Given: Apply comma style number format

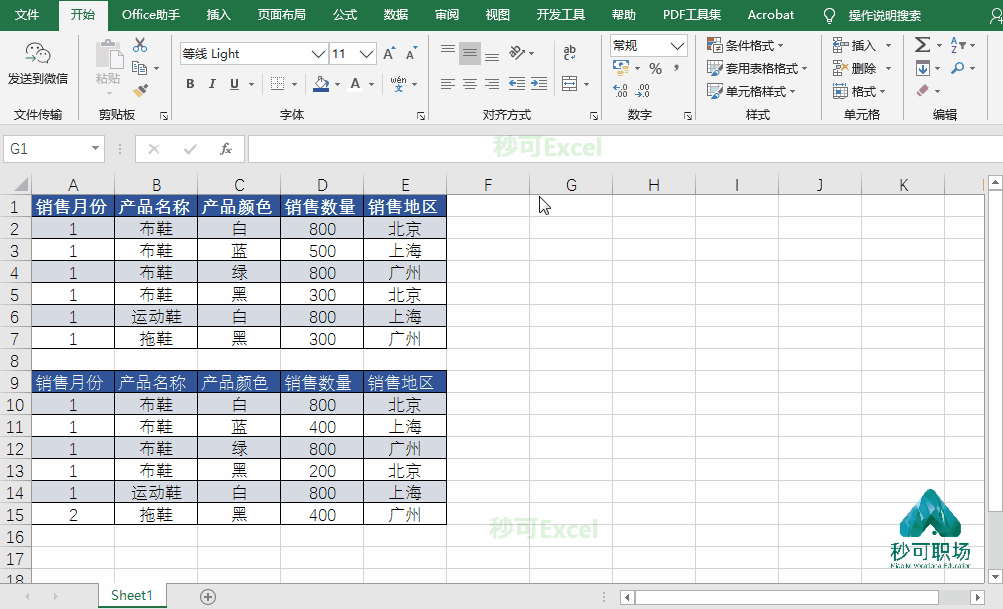Looking at the screenshot, I should (x=677, y=68).
